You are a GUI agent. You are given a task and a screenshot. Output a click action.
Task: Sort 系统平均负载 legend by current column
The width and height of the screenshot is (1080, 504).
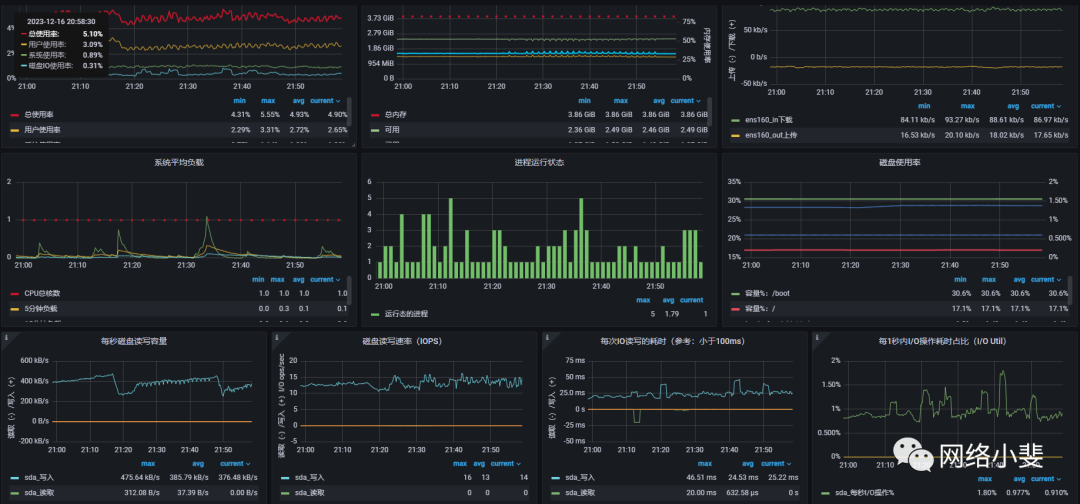pos(325,280)
